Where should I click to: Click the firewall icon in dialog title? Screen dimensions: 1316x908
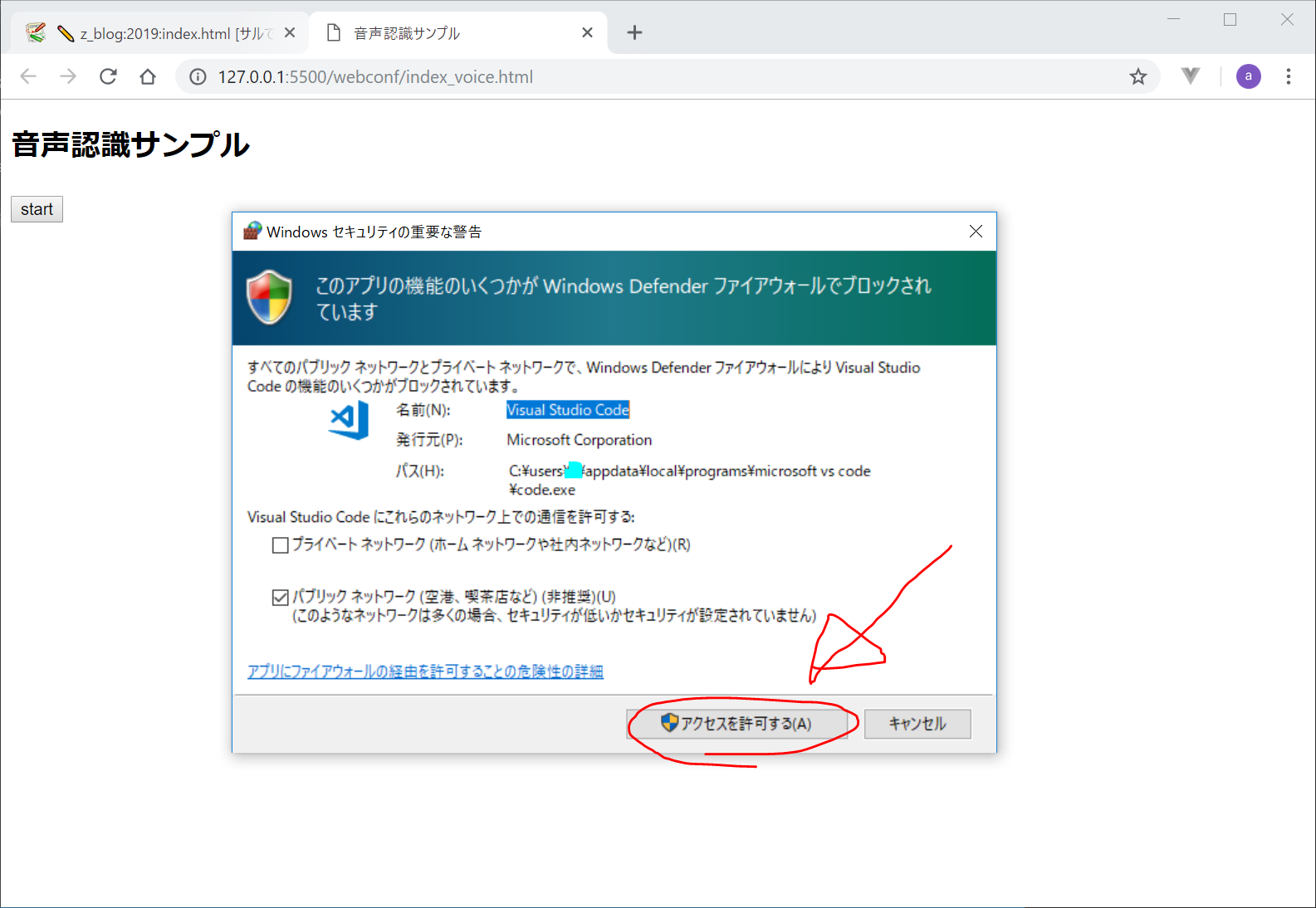click(252, 232)
